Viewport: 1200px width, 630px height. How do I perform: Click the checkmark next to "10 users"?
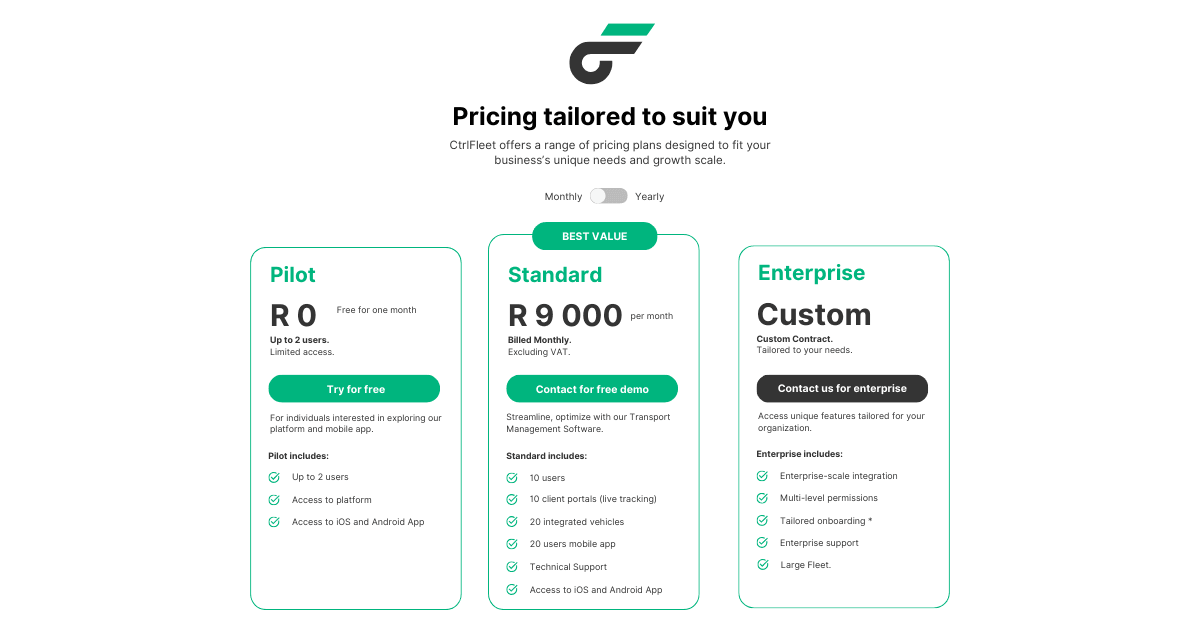(x=512, y=477)
